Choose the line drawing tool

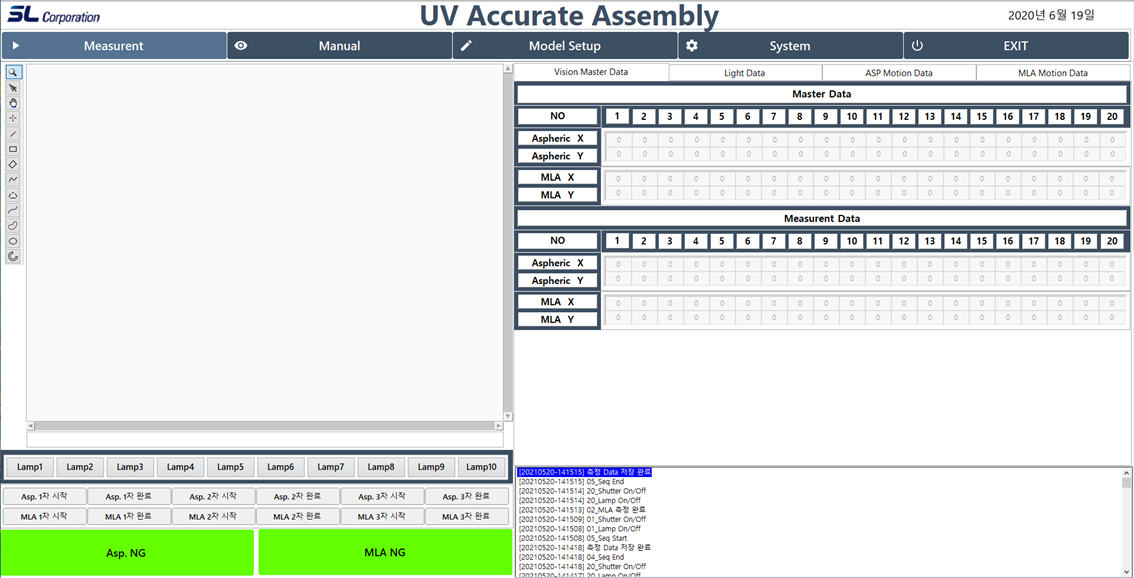click(x=13, y=134)
